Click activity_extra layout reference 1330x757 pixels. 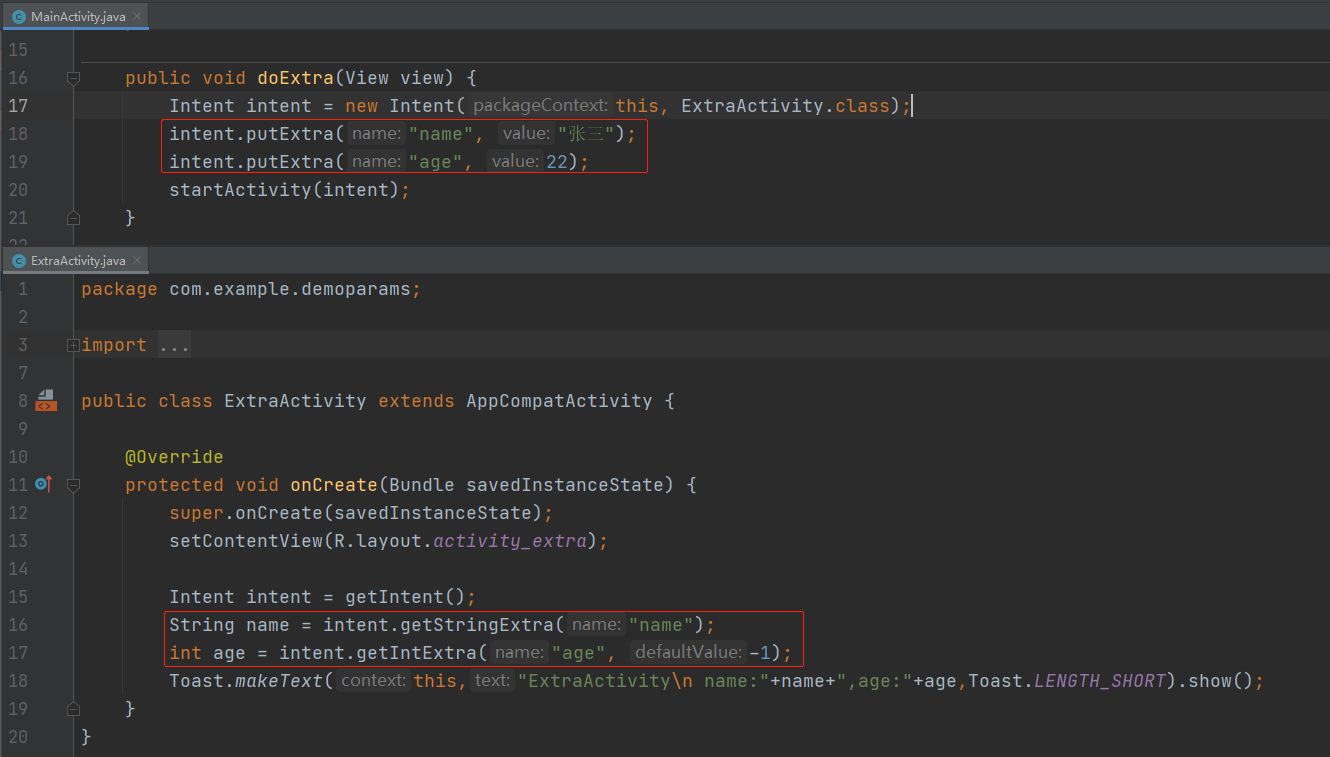(x=510, y=541)
